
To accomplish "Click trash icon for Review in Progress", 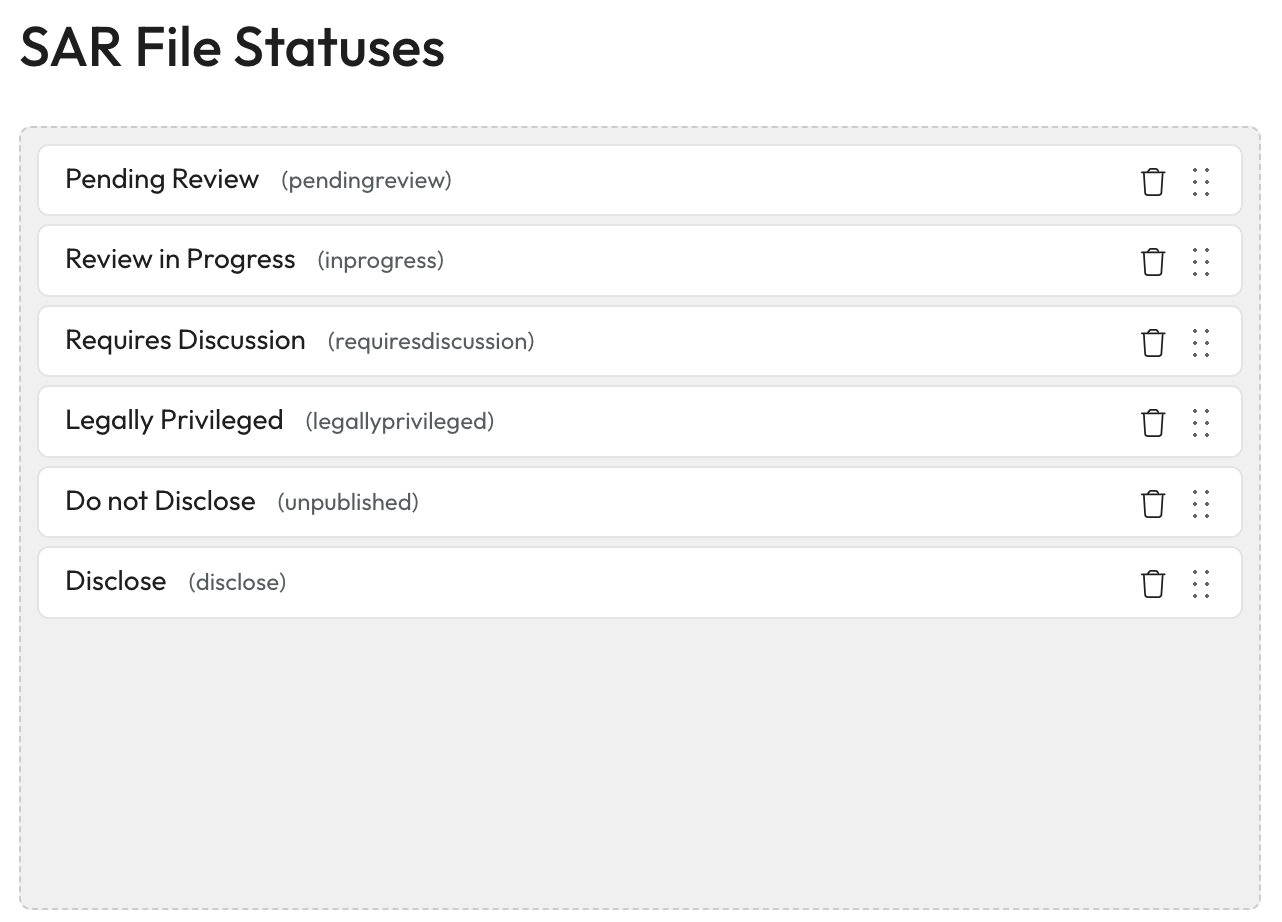I will [1153, 262].
